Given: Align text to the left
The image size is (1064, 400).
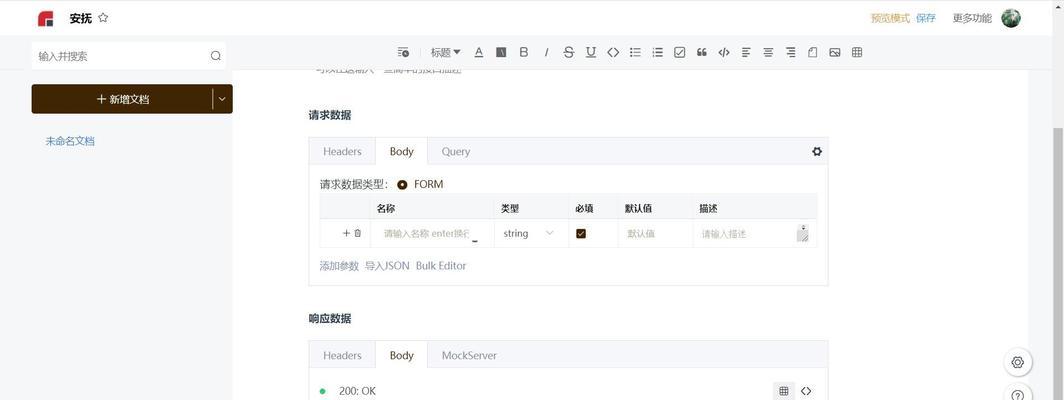Looking at the screenshot, I should click(x=746, y=52).
